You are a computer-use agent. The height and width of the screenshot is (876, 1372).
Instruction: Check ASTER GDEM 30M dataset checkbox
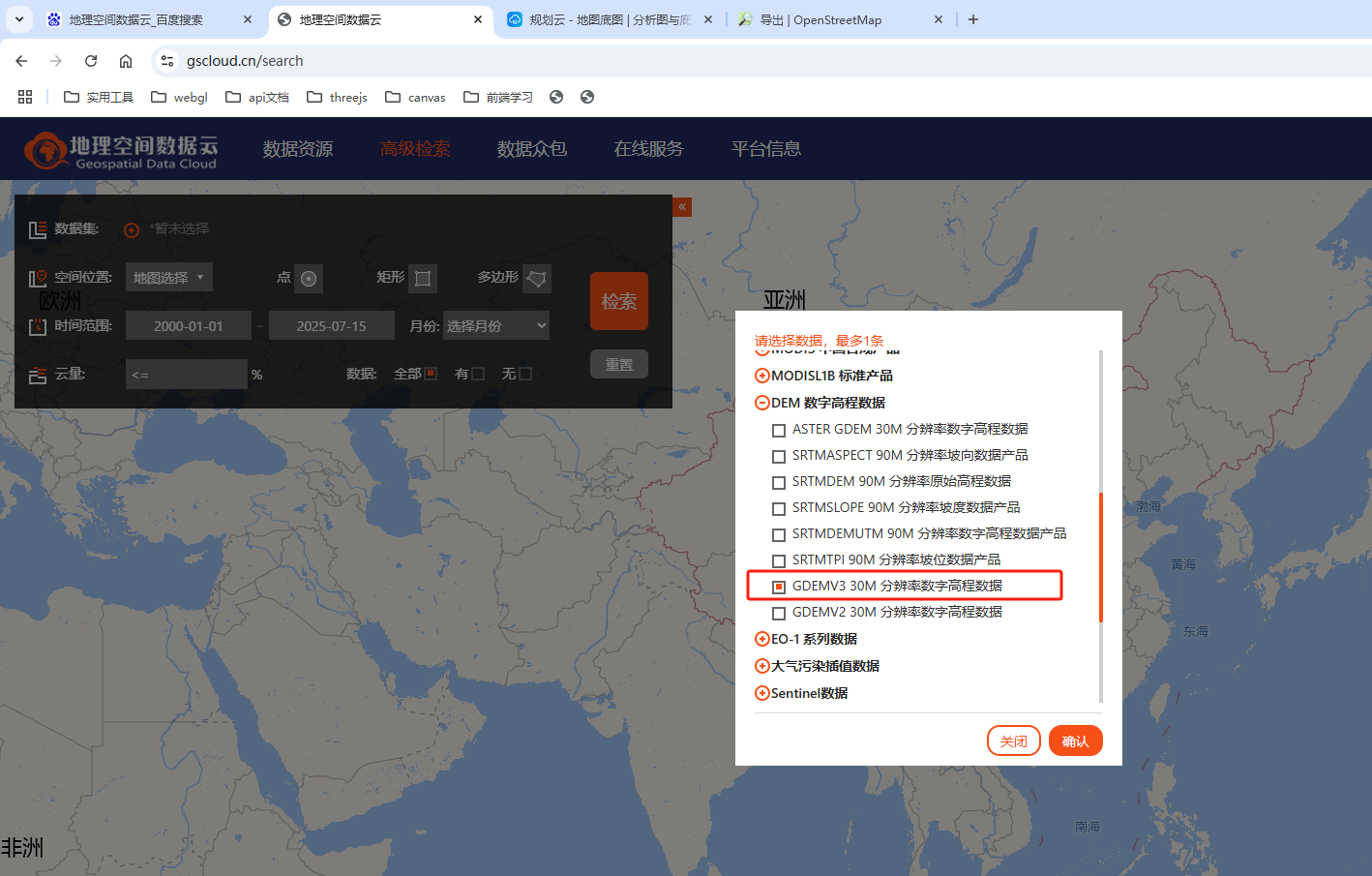779,430
